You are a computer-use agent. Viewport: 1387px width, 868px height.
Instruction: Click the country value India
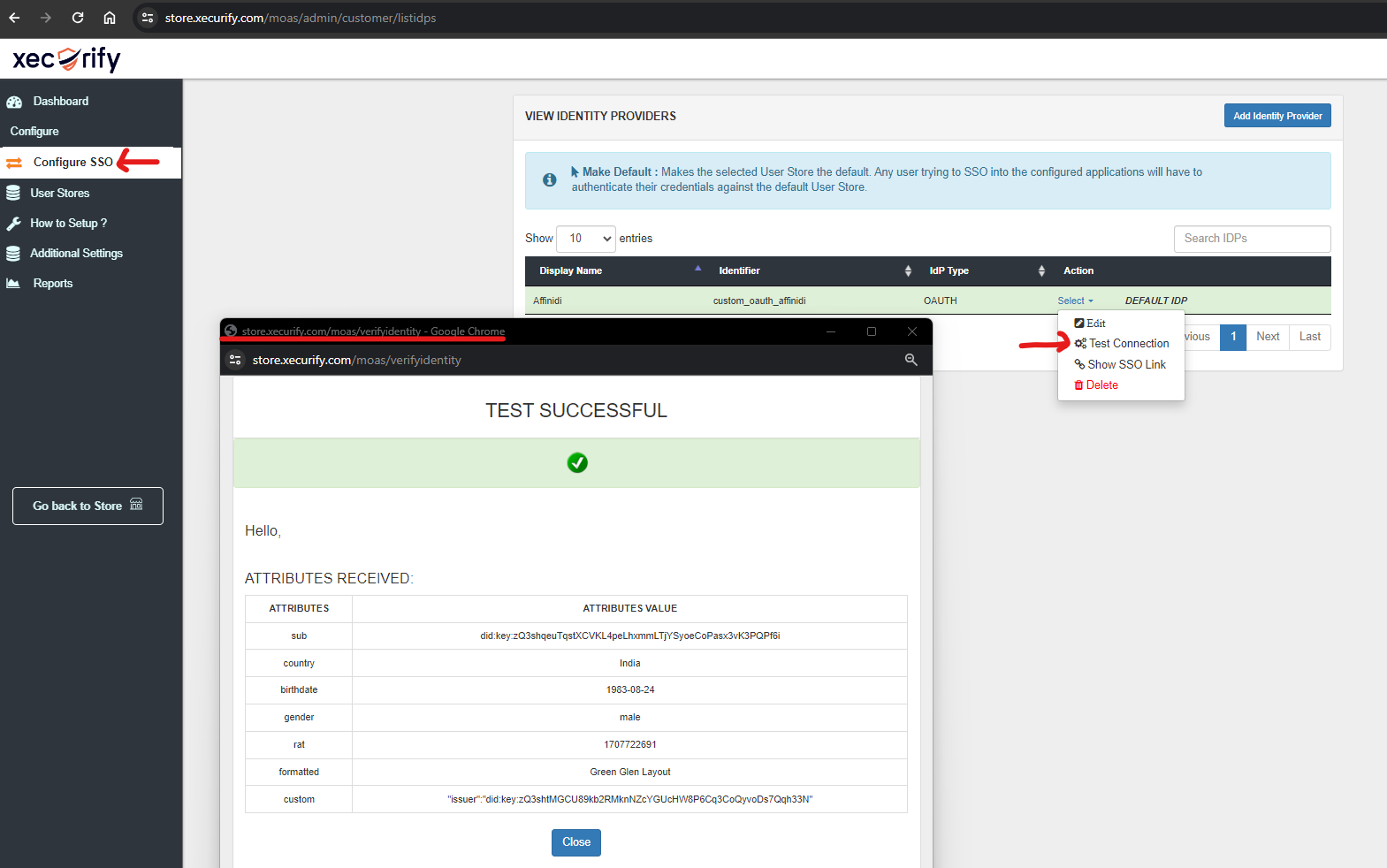point(630,664)
